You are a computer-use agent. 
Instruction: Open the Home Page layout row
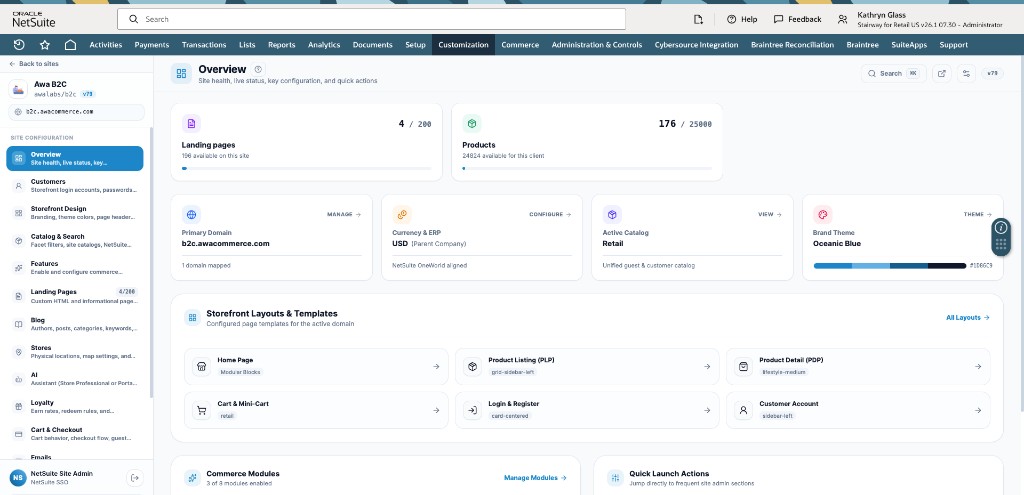point(316,366)
